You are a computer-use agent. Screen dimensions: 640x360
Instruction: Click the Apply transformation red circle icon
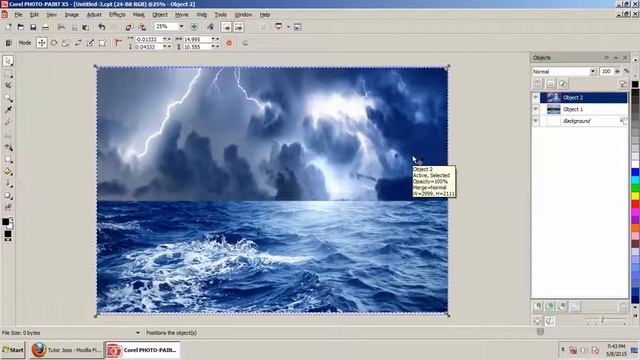coord(229,43)
